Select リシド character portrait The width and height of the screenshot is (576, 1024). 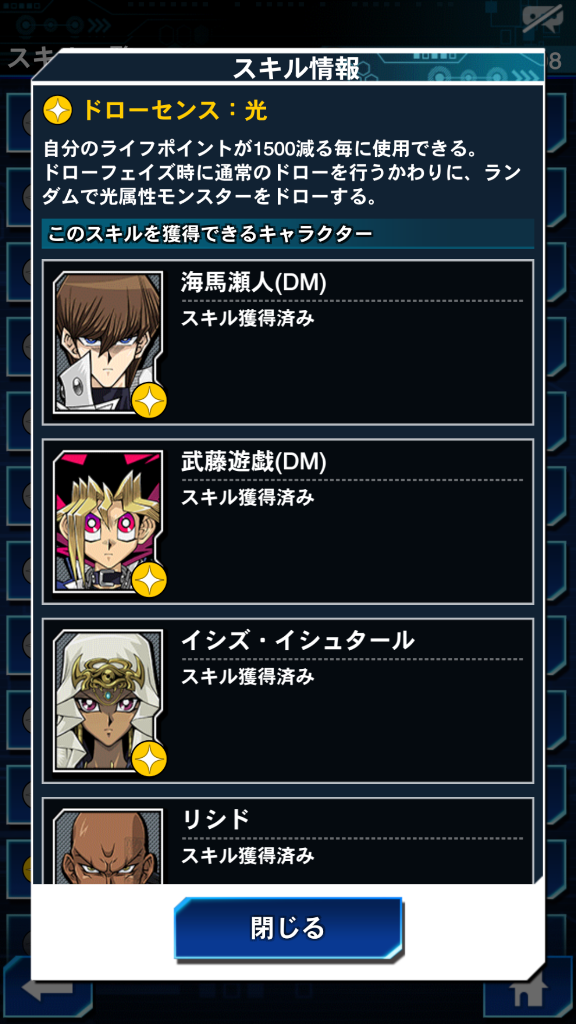[108, 846]
